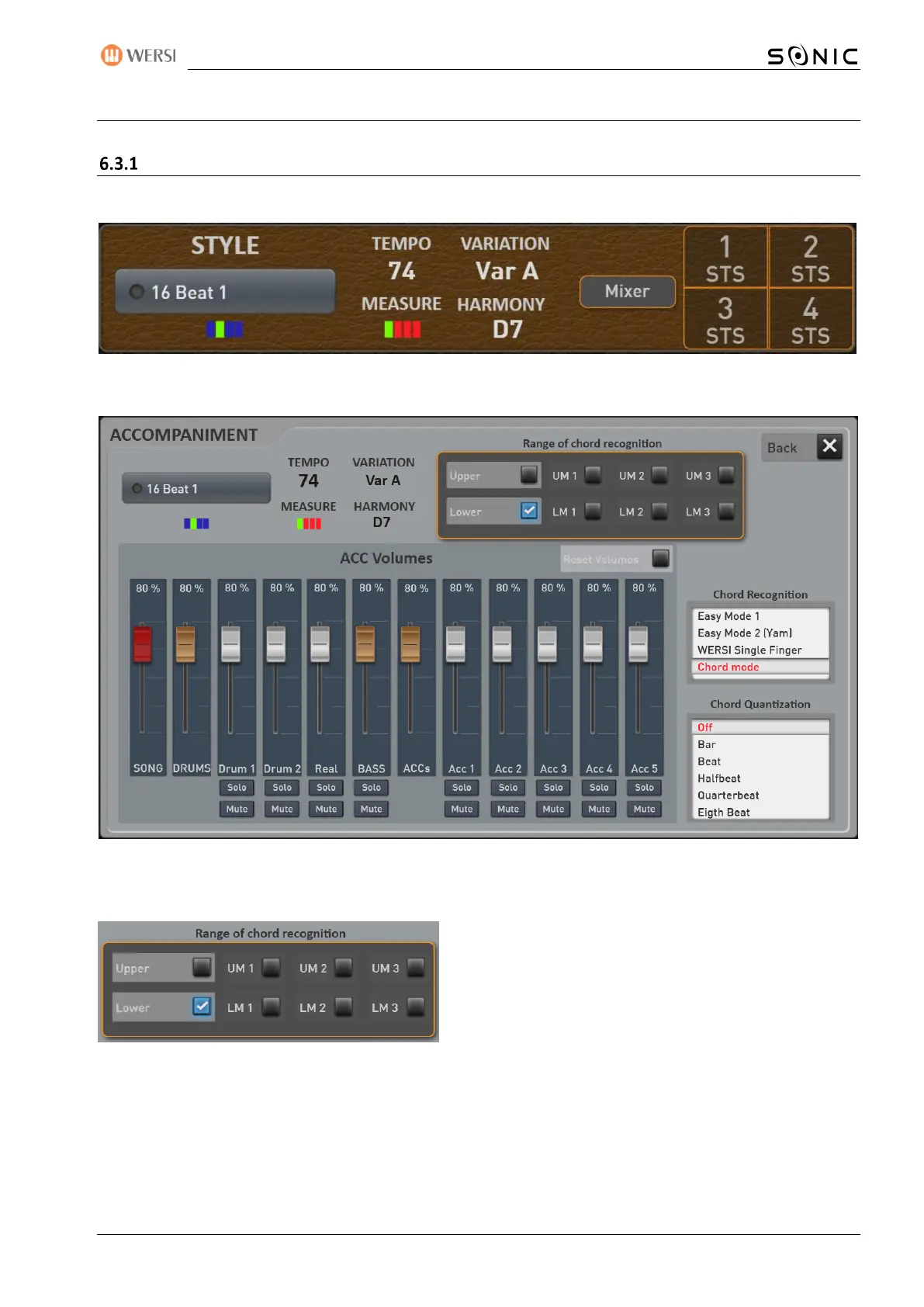Toggle UM 3 checkbox in Accompaniment window
Screen dimensions: 924x1307
point(726,475)
